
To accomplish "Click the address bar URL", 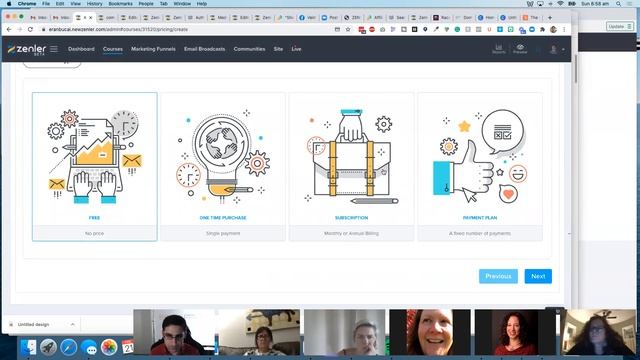I will coord(118,29).
